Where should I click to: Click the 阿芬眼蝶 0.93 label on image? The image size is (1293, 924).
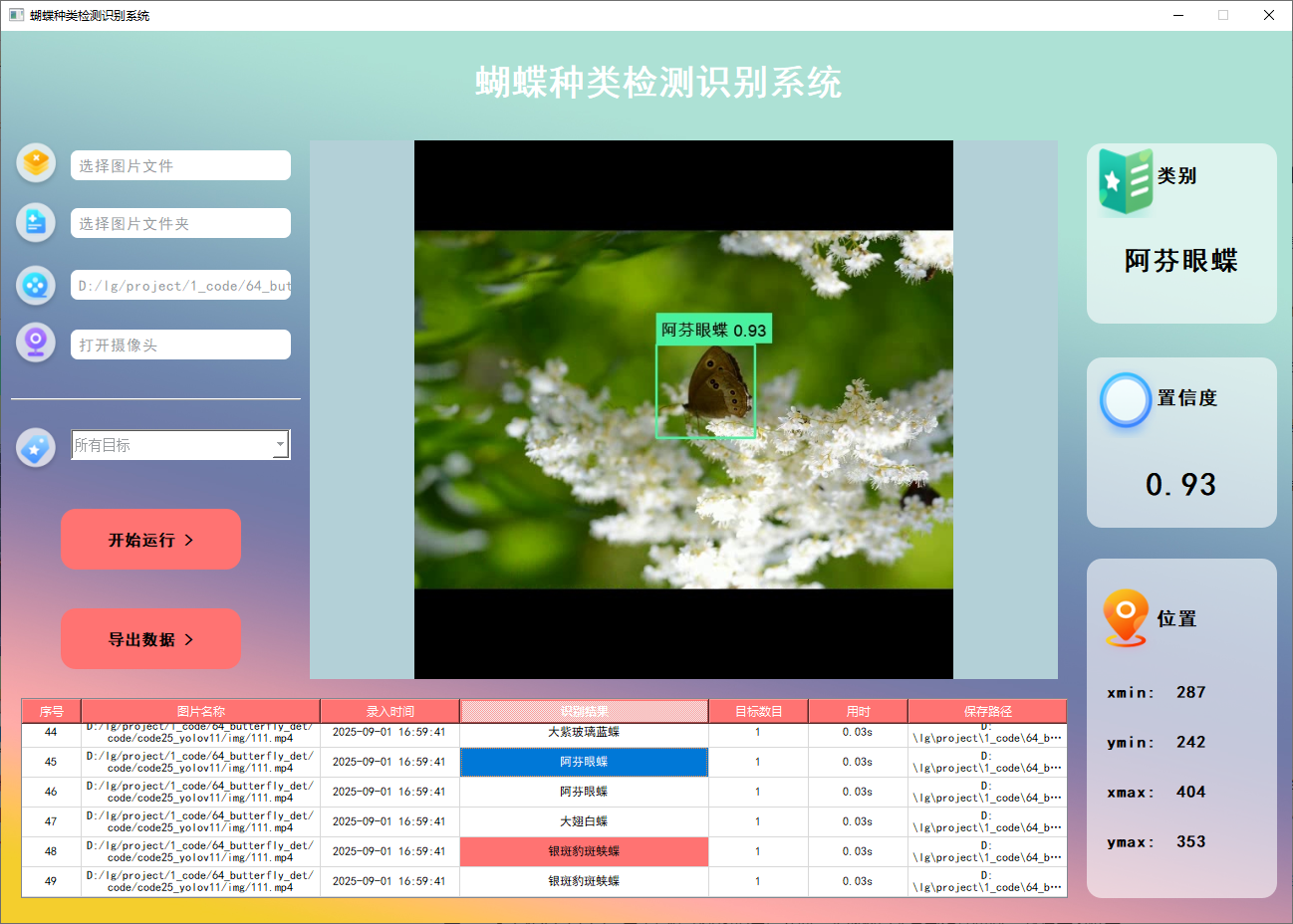(x=713, y=330)
